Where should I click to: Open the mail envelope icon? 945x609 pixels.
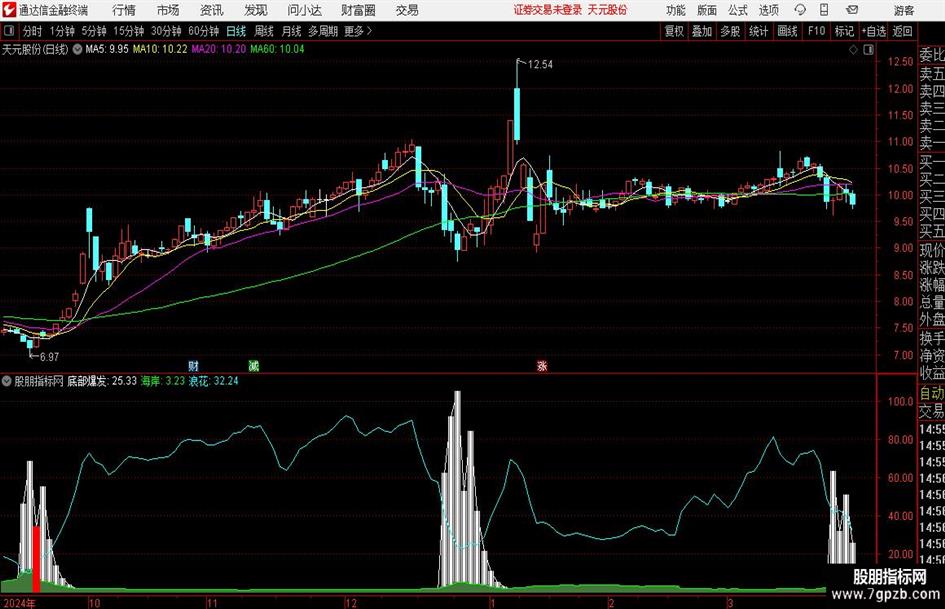852,10
